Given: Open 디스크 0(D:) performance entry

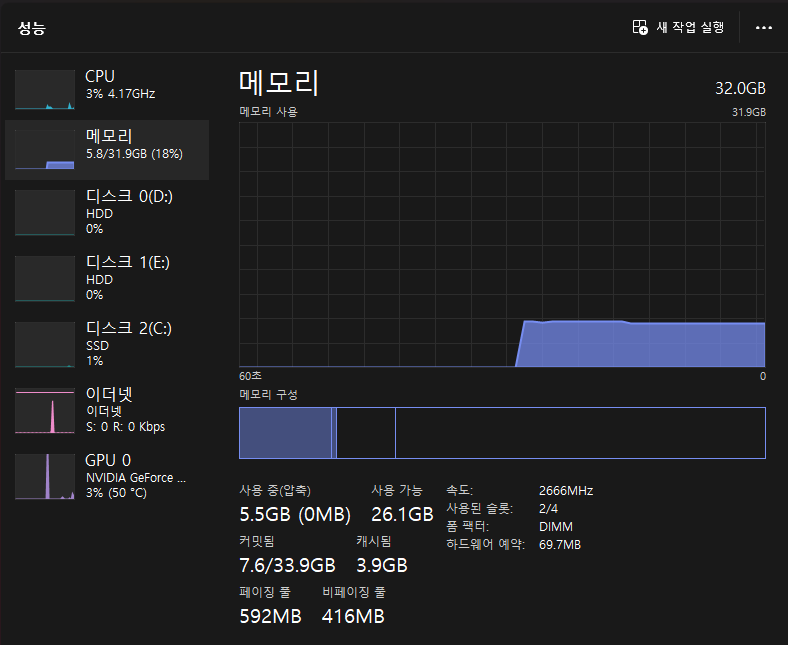Looking at the screenshot, I should 107,212.
